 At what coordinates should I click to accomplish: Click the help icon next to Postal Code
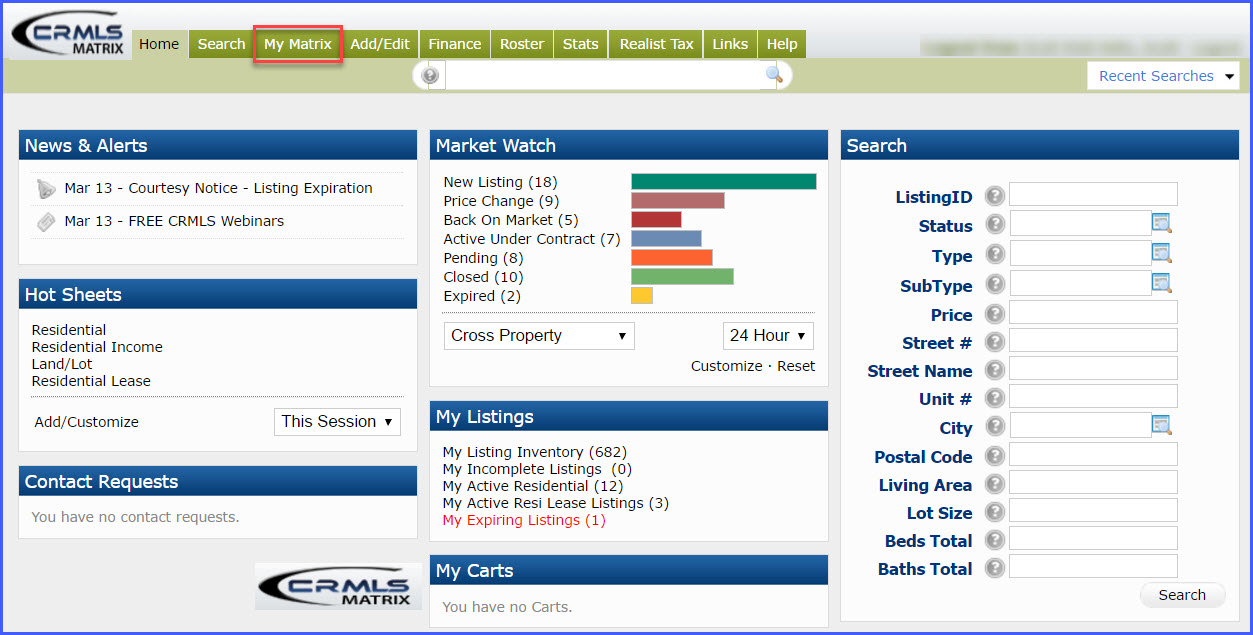click(994, 456)
